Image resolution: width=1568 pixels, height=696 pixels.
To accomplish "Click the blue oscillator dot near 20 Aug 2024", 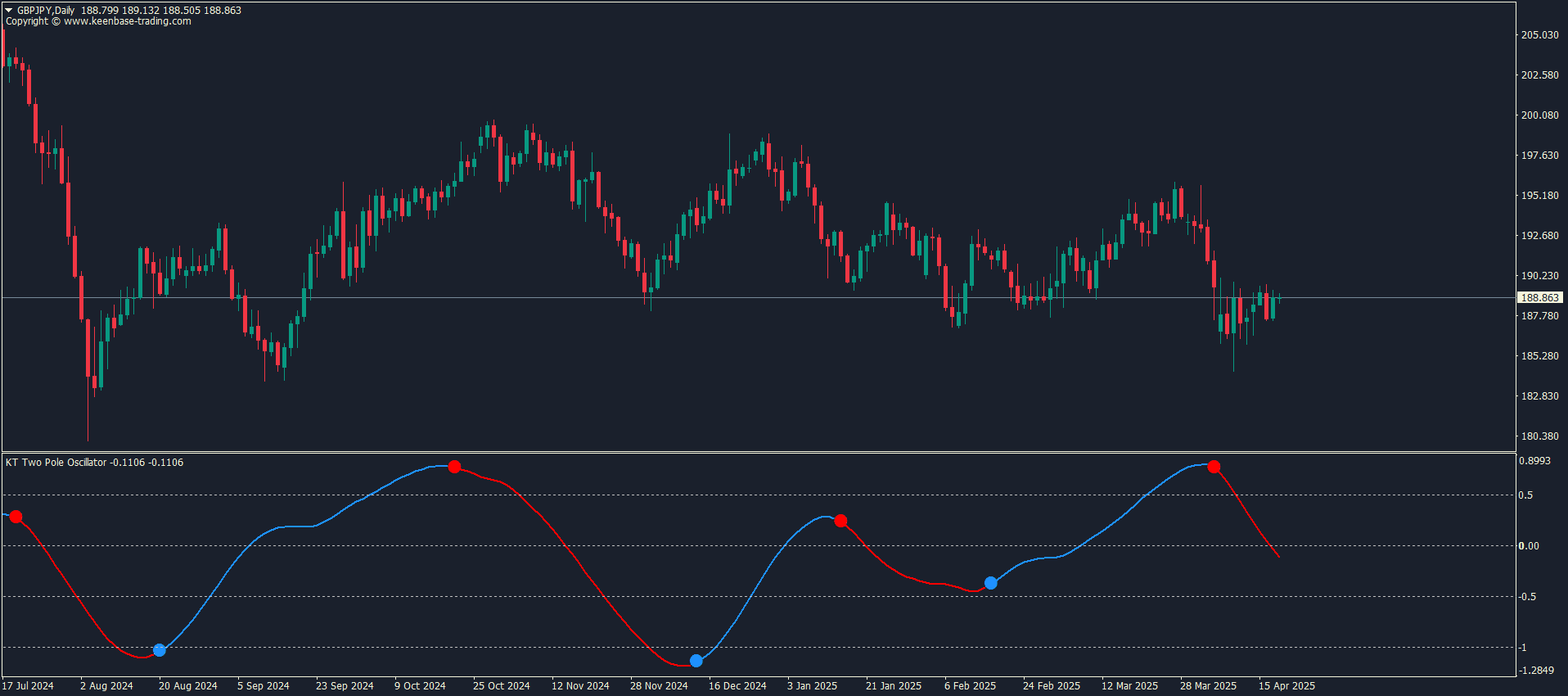I will point(160,650).
